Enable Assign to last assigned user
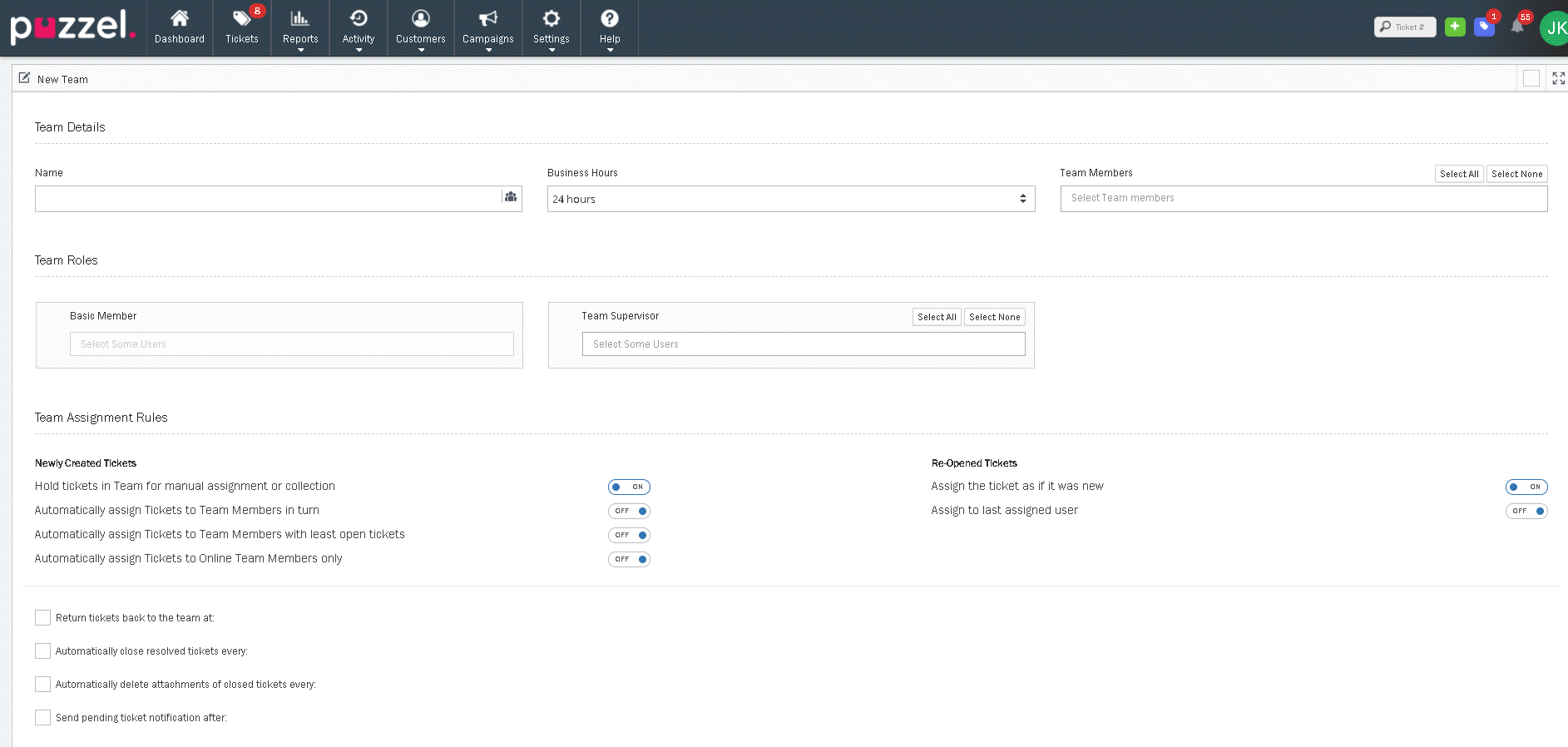The width and height of the screenshot is (1568, 747). coord(1526,511)
